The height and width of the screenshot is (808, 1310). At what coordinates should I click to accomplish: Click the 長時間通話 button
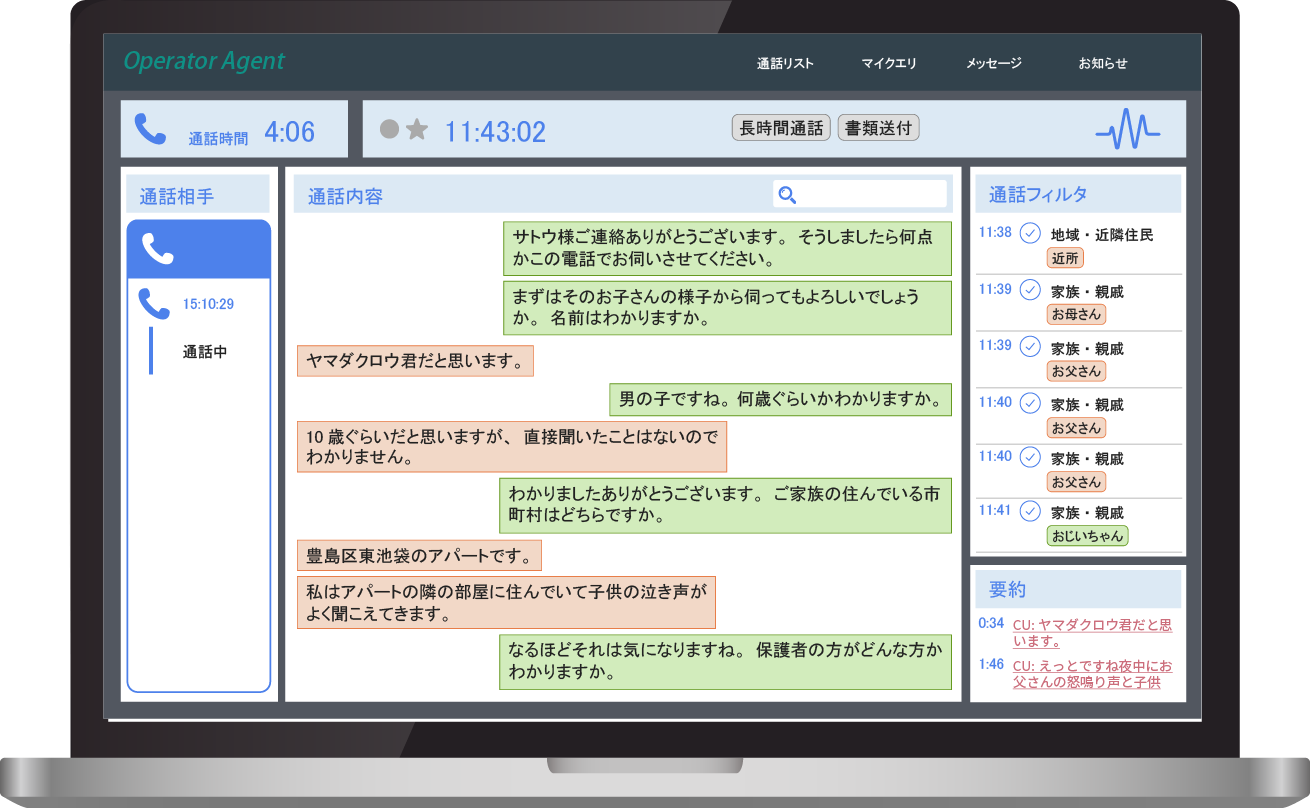(x=781, y=128)
